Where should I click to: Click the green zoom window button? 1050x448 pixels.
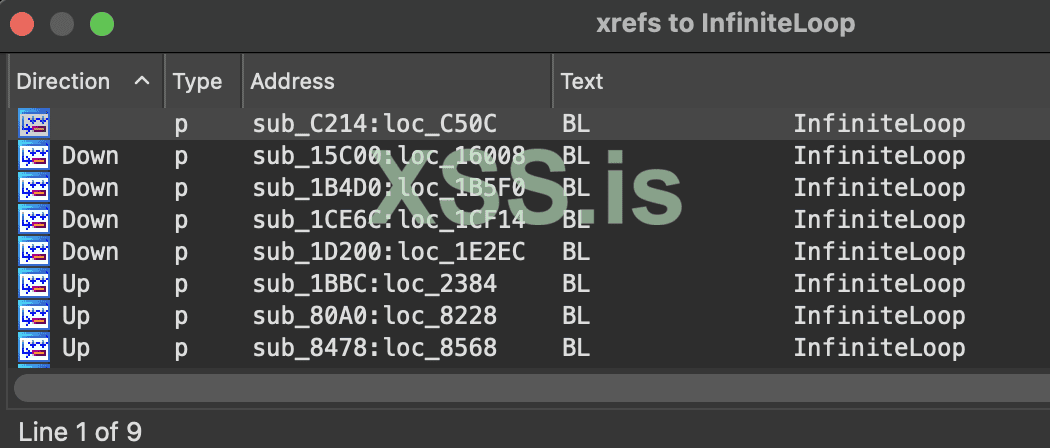click(x=101, y=23)
